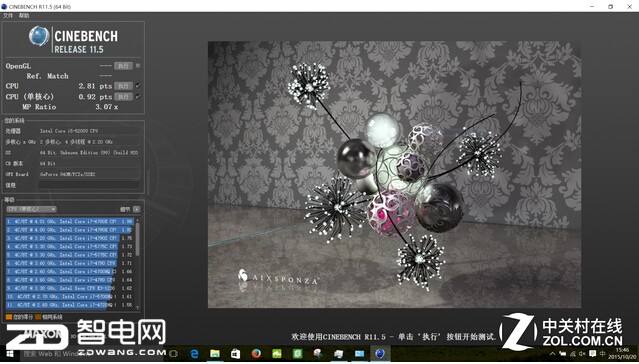Click the Cinebench taskbar icon
This screenshot has width=639, height=364.
click(380, 354)
